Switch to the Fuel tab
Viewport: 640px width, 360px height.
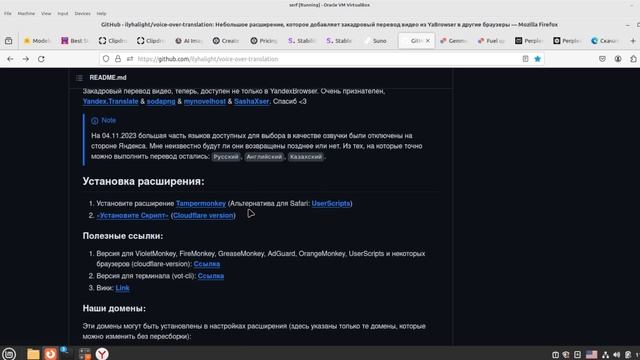coord(491,41)
